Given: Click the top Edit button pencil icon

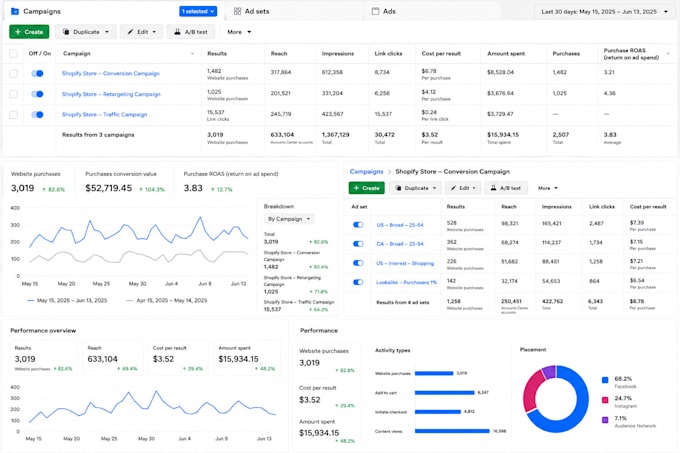Looking at the screenshot, I should point(130,32).
